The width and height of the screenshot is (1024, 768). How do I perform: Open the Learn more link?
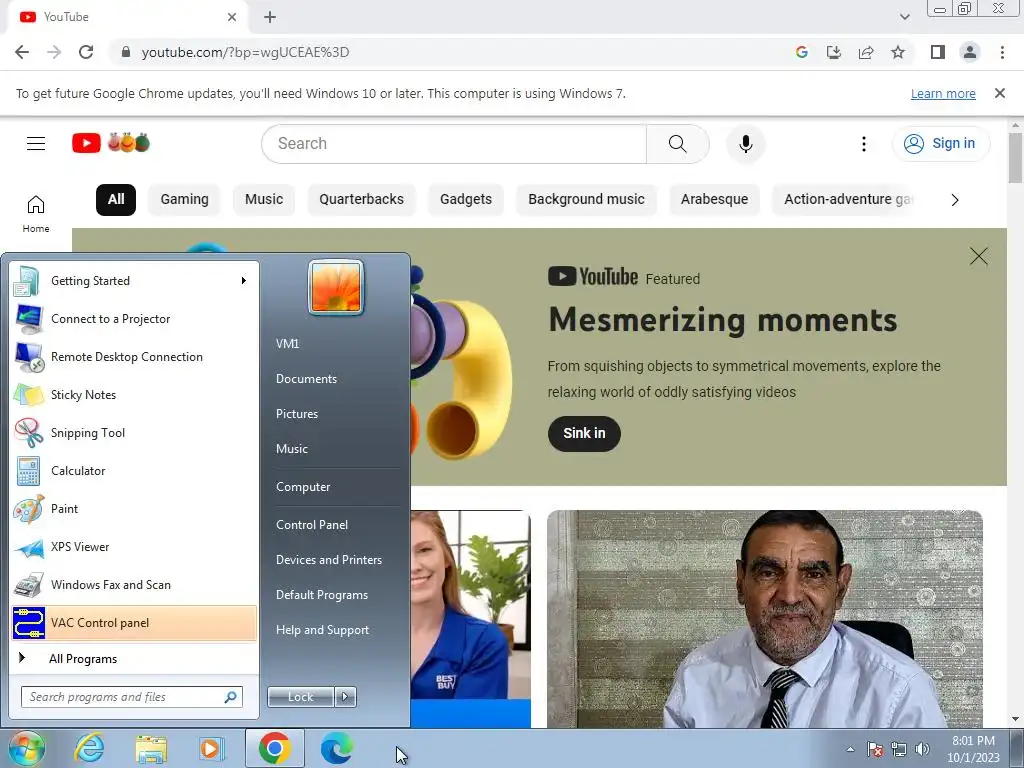pos(943,93)
